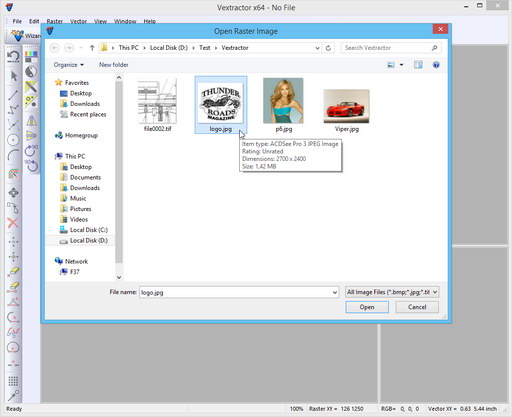Image resolution: width=512 pixels, height=417 pixels.
Task: Navigate to Local Disk (D:) breadcrumb
Action: (x=169, y=48)
